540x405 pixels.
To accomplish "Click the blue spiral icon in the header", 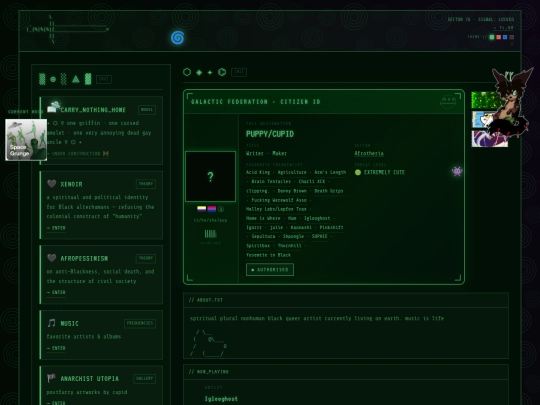I will tap(178, 38).
